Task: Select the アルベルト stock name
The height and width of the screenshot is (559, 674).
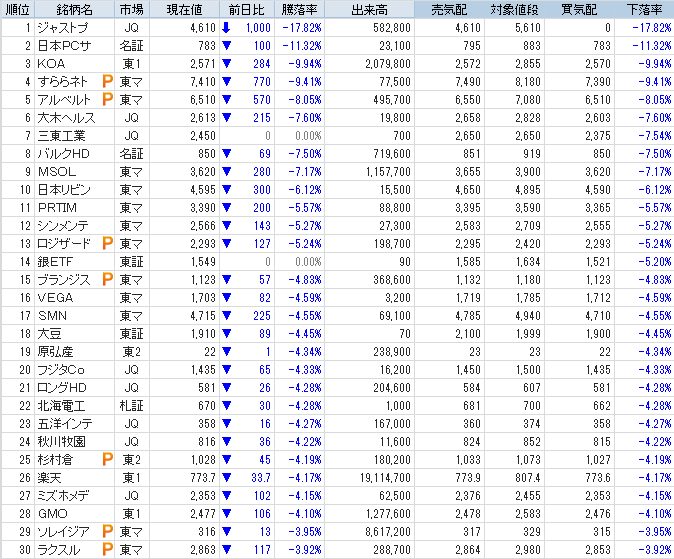Action: point(64,99)
